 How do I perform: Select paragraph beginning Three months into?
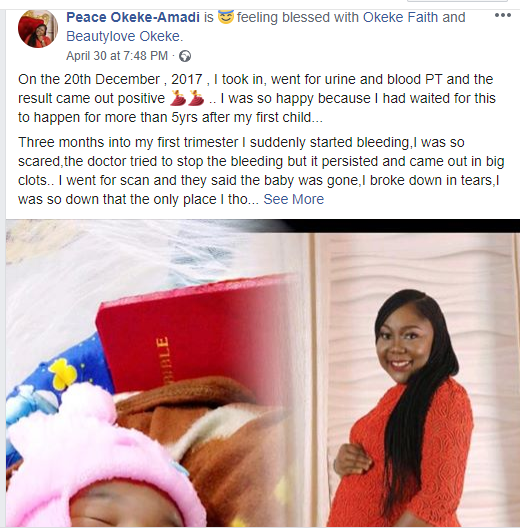261,171
